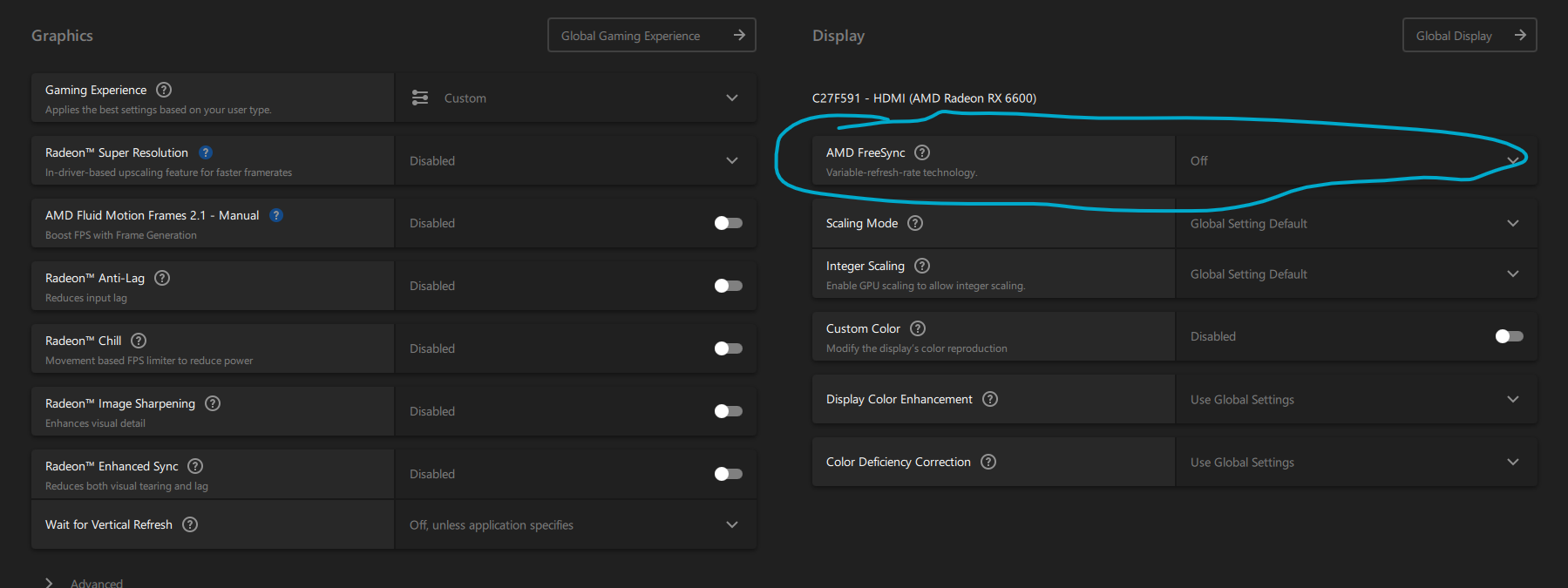This screenshot has width=1568, height=588.
Task: Click the Custom profile sliders icon
Action: pyautogui.click(x=420, y=98)
